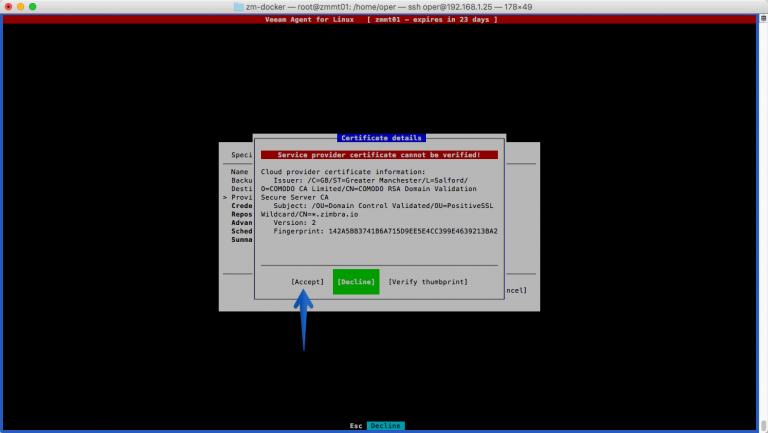Select the Summa step in the wizard list
This screenshot has height=433, width=768.
[242, 240]
